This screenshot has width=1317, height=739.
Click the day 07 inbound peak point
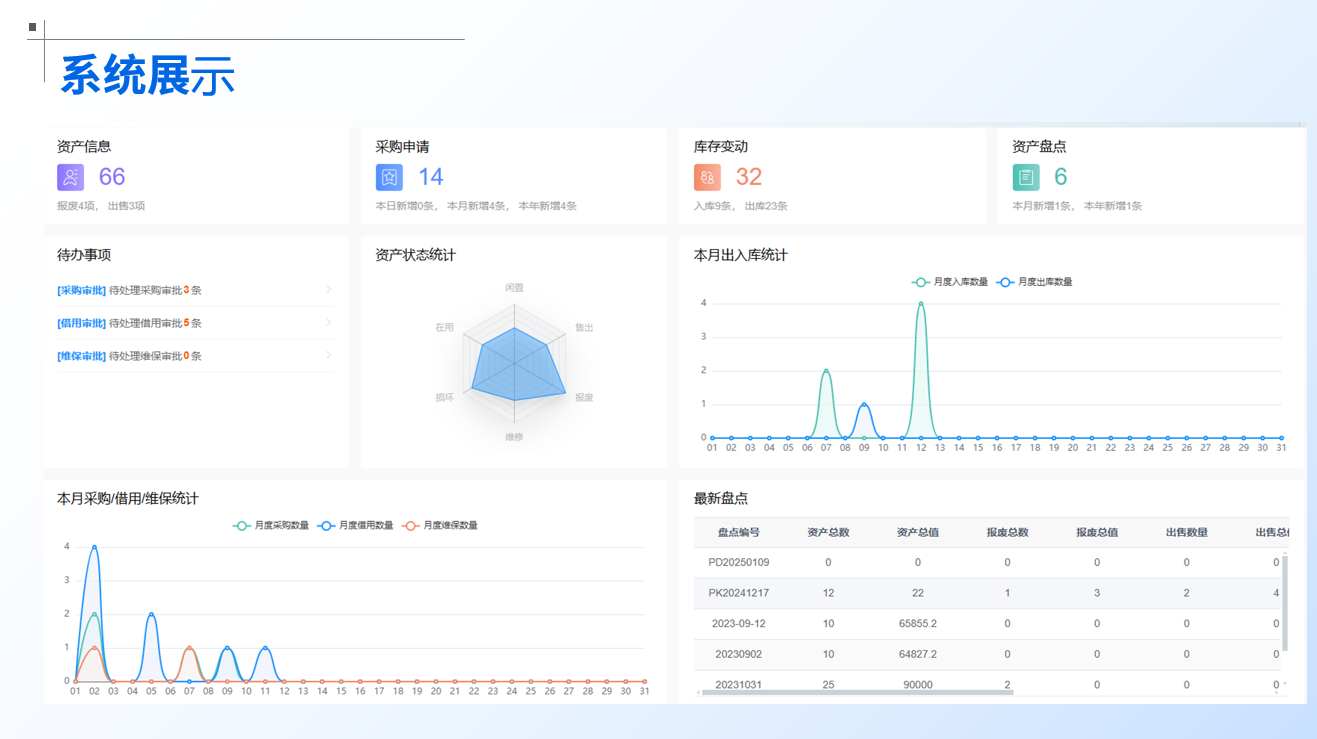click(826, 371)
